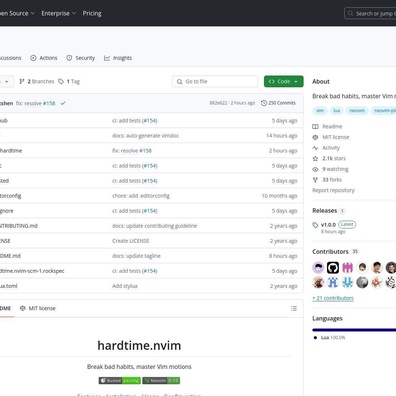The width and height of the screenshot is (396, 396).
Task: Open commit 'Create LICENSE'
Action: (x=131, y=241)
